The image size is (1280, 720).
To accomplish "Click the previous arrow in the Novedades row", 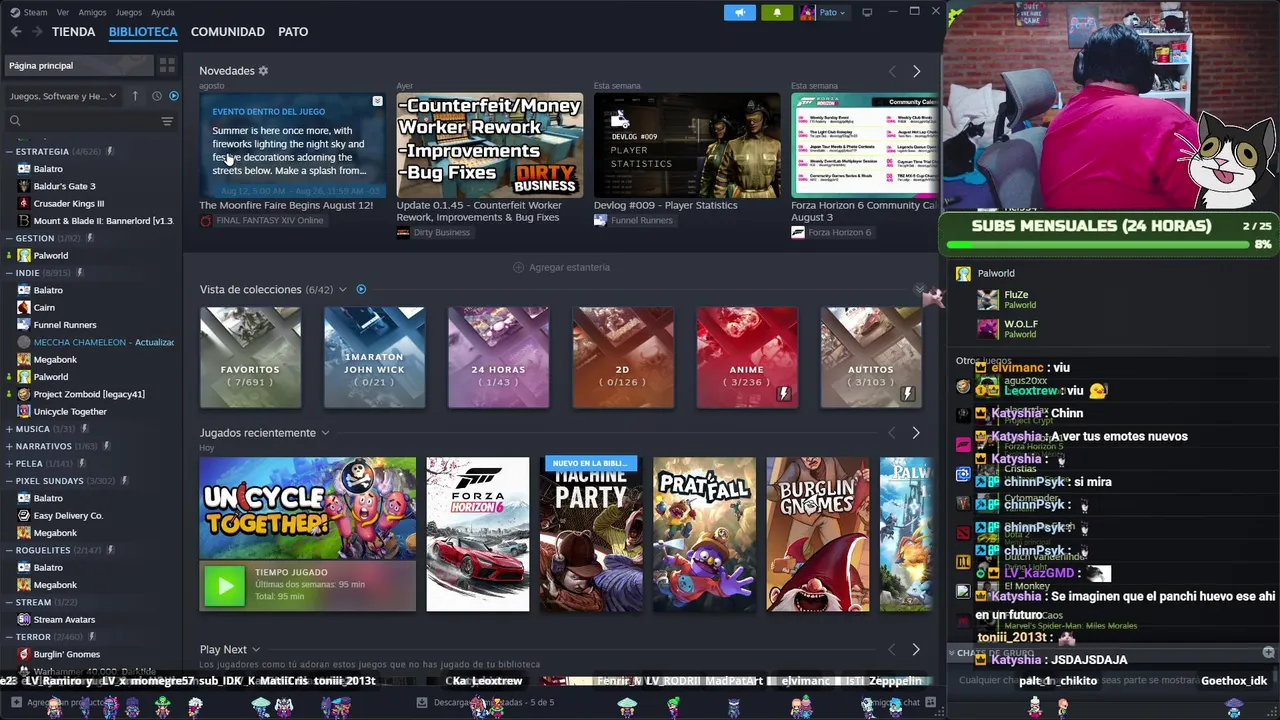I will pyautogui.click(x=892, y=71).
